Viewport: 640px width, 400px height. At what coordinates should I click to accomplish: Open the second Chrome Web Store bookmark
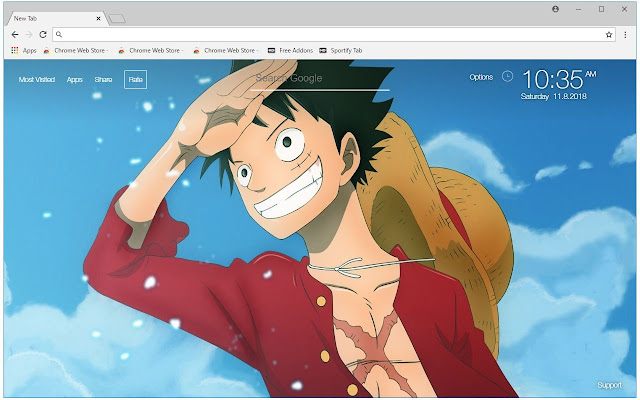coord(151,51)
